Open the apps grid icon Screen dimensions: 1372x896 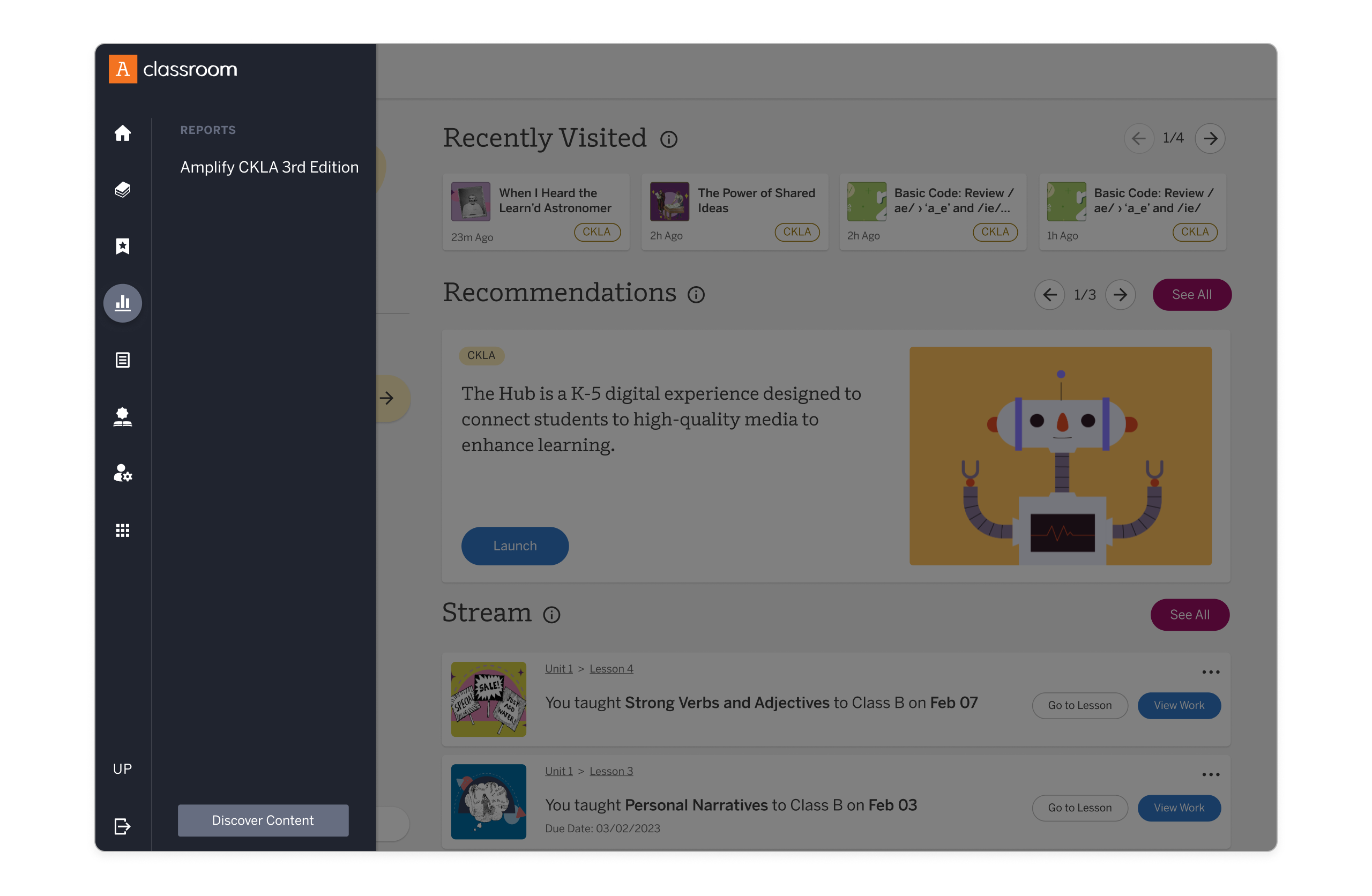point(122,530)
